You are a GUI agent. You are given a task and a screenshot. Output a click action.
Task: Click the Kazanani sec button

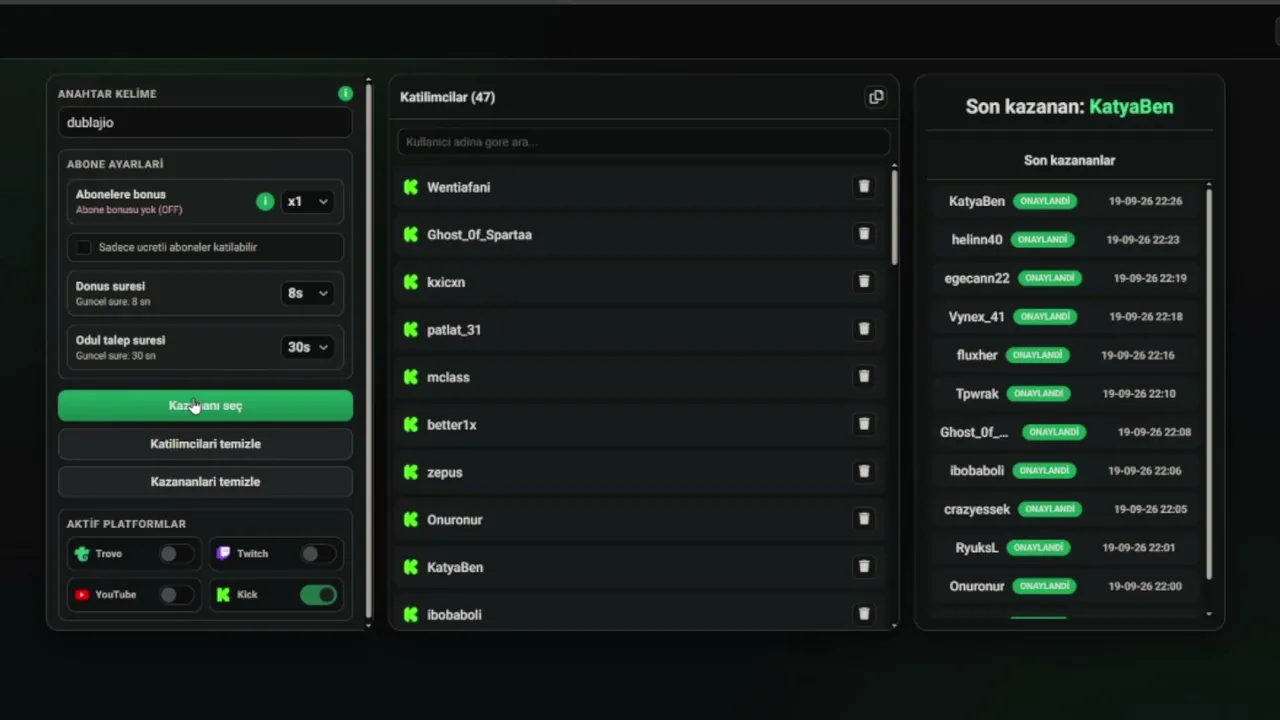pos(205,405)
